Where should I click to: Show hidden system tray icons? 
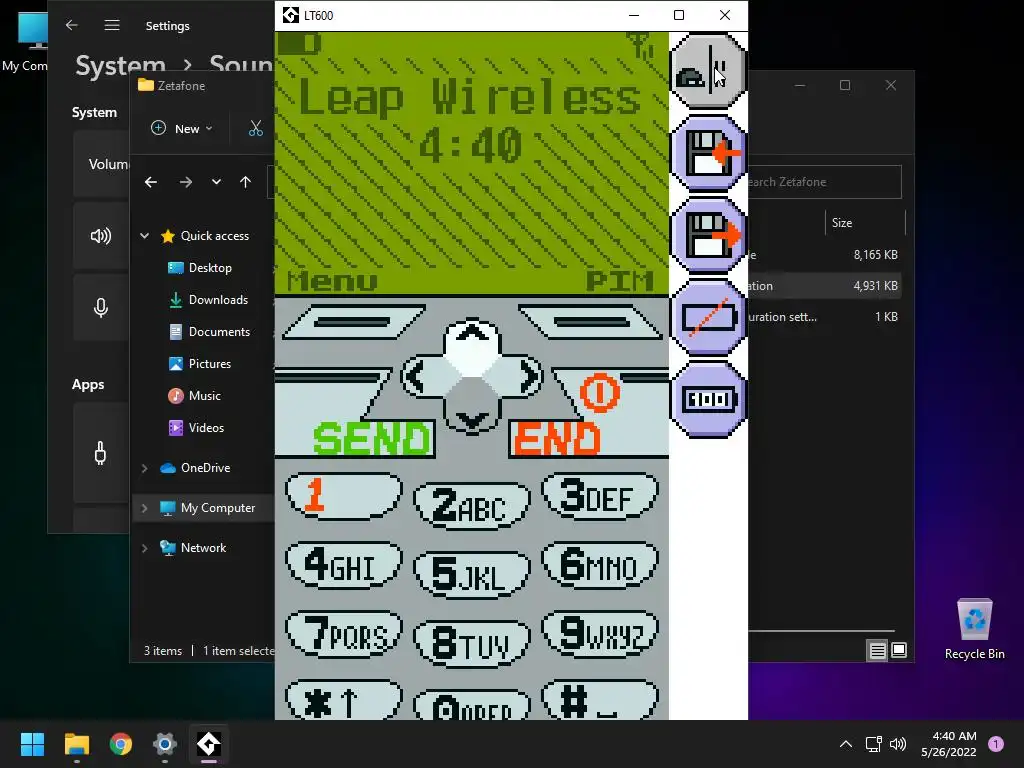click(846, 744)
